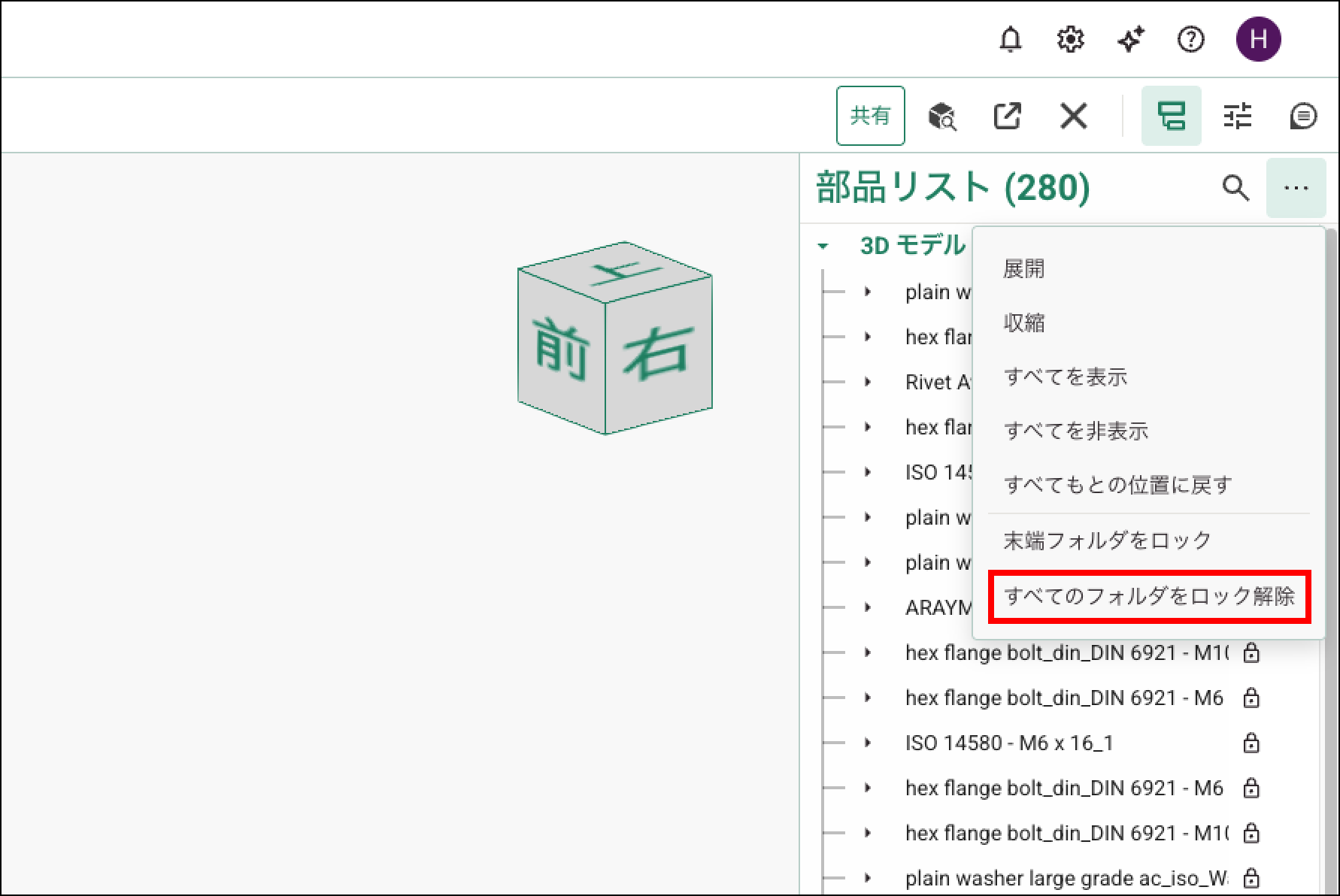Select すべてのフォルダをロック解除 menu item

(1149, 597)
